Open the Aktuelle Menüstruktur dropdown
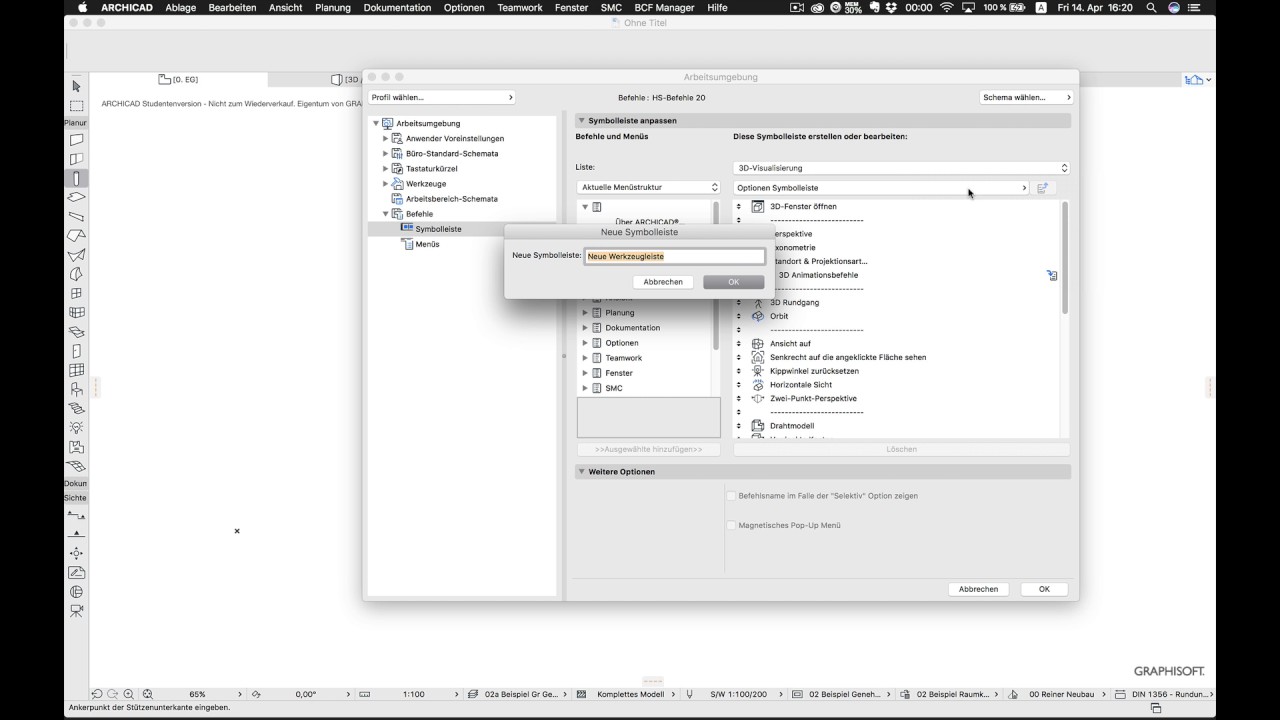The image size is (1280, 720). 648,187
